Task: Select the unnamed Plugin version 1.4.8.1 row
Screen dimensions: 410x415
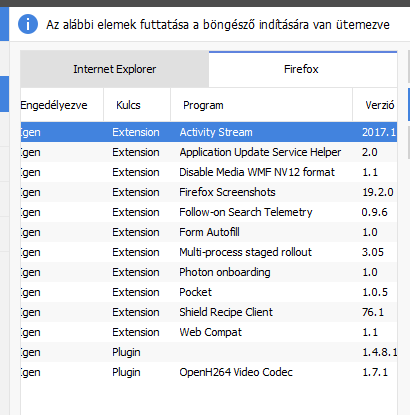Action: 209,352
